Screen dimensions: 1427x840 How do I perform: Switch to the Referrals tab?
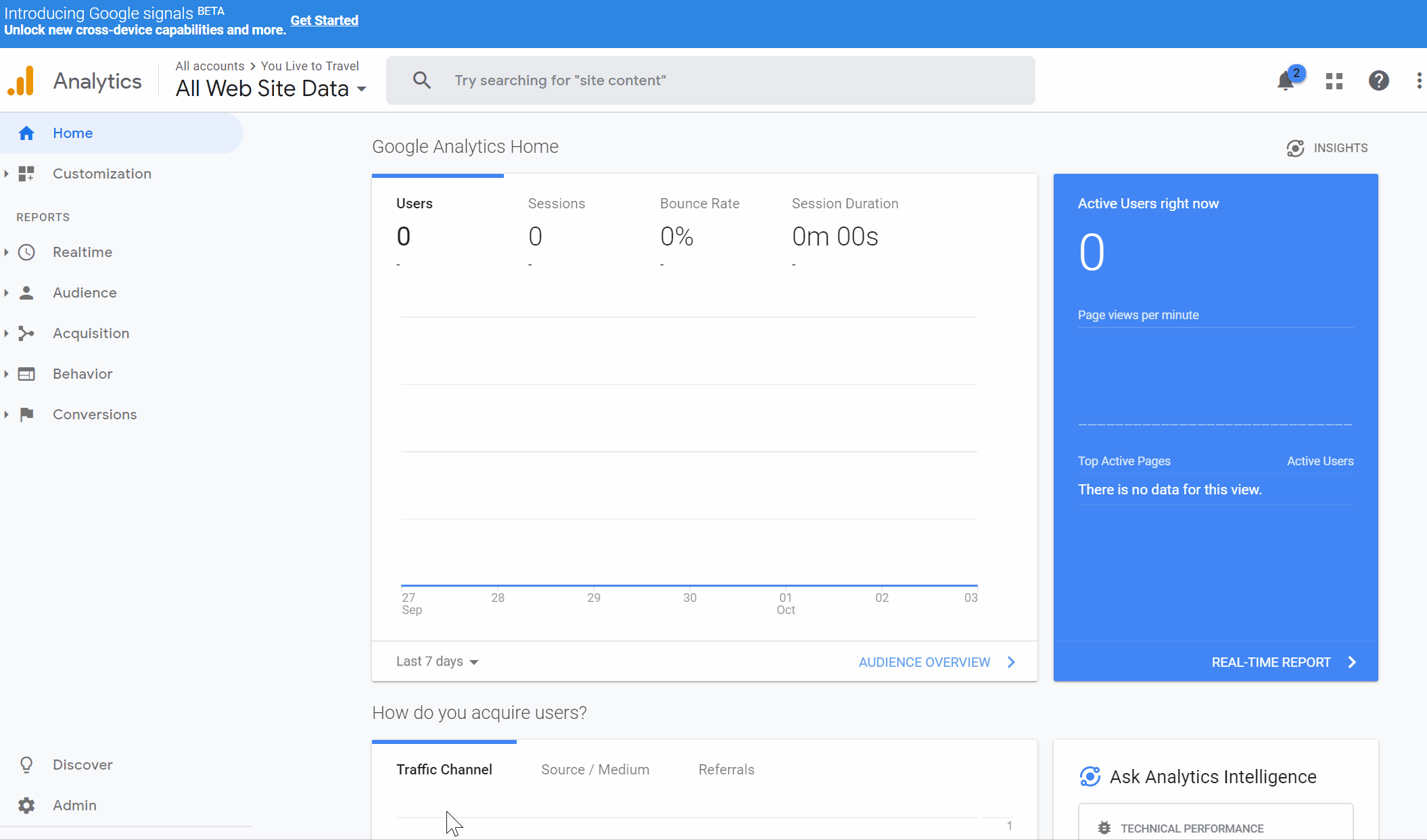(726, 770)
